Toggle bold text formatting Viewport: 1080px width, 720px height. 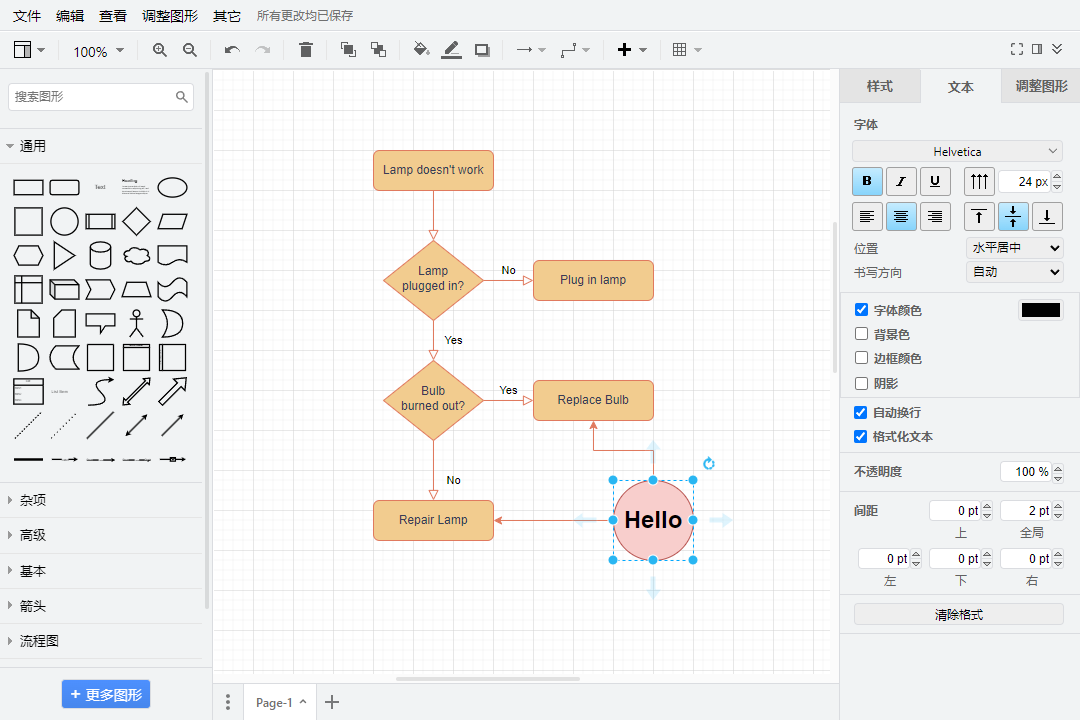tap(867, 181)
